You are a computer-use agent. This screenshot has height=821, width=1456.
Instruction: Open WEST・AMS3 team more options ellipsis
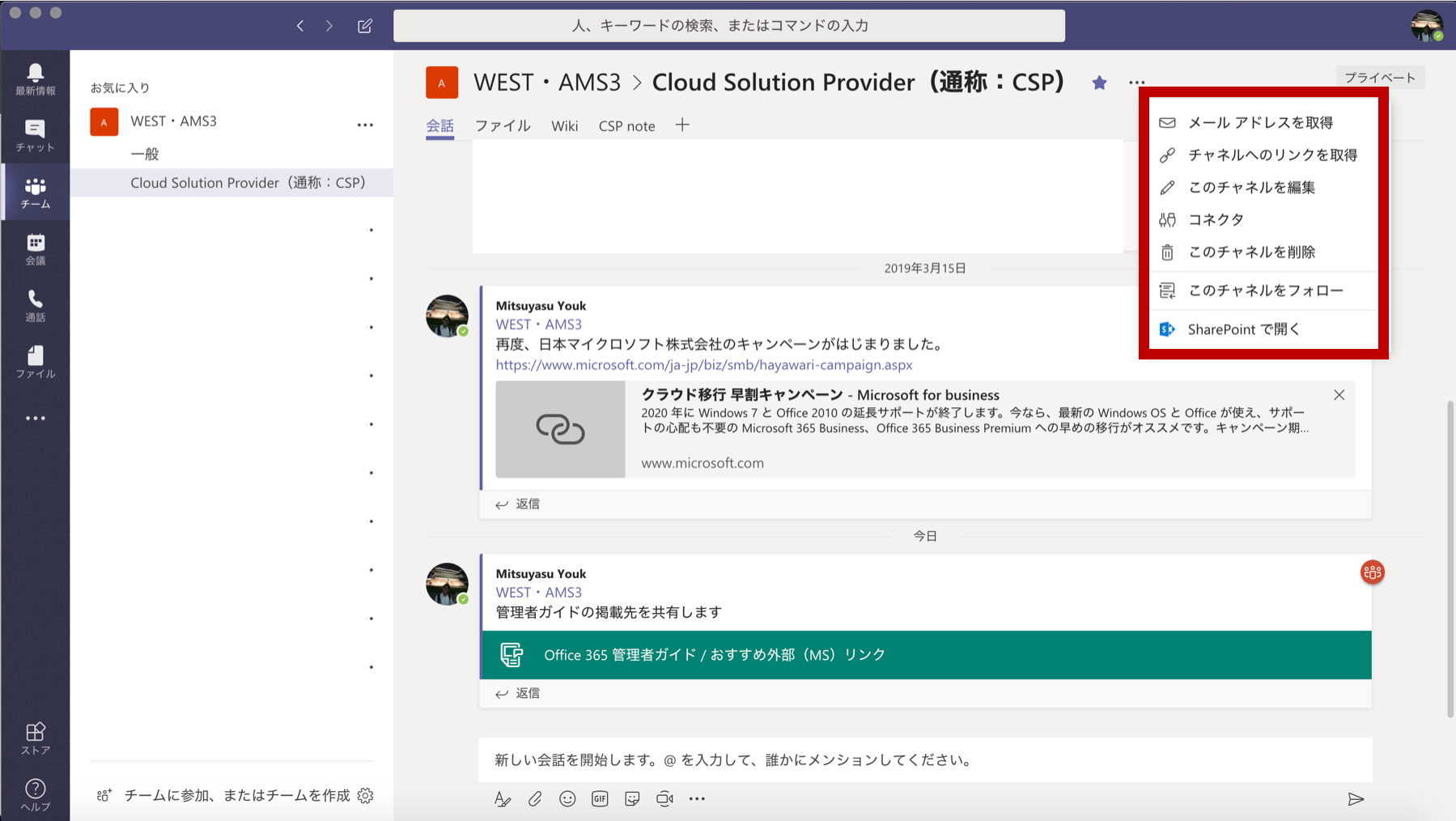pyautogui.click(x=365, y=125)
